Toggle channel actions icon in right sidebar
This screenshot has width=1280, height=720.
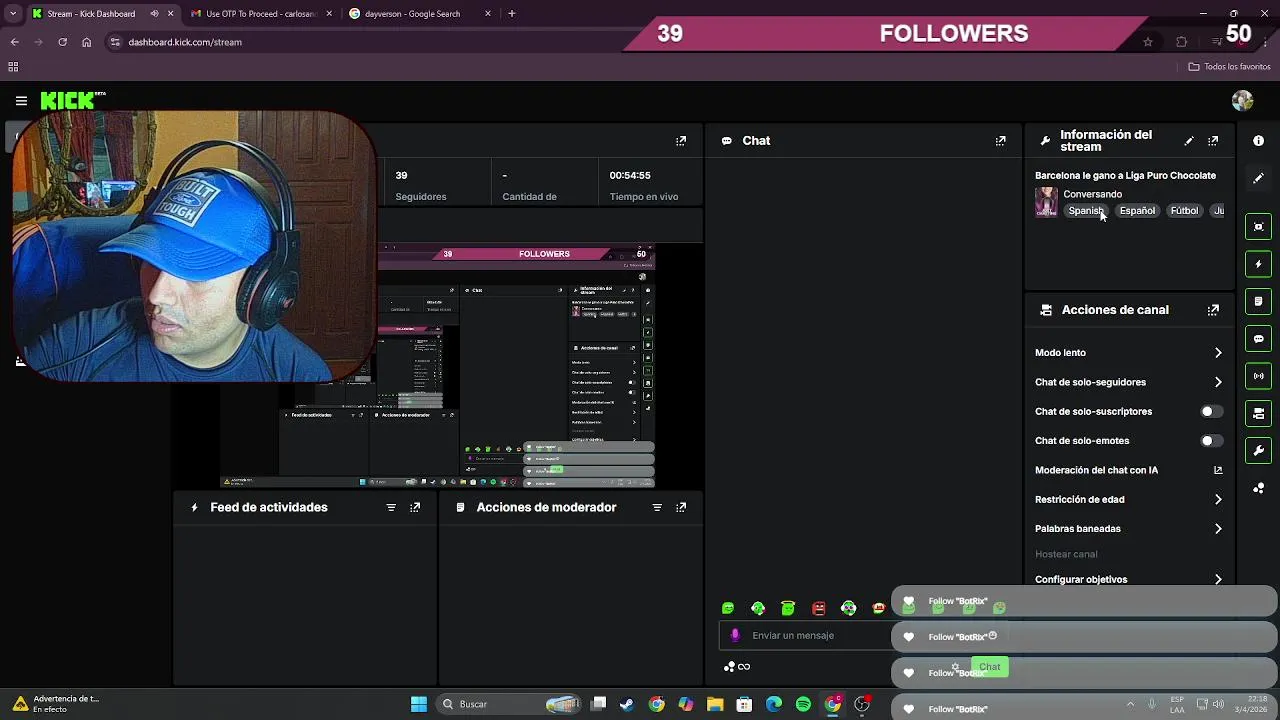tap(1258, 413)
